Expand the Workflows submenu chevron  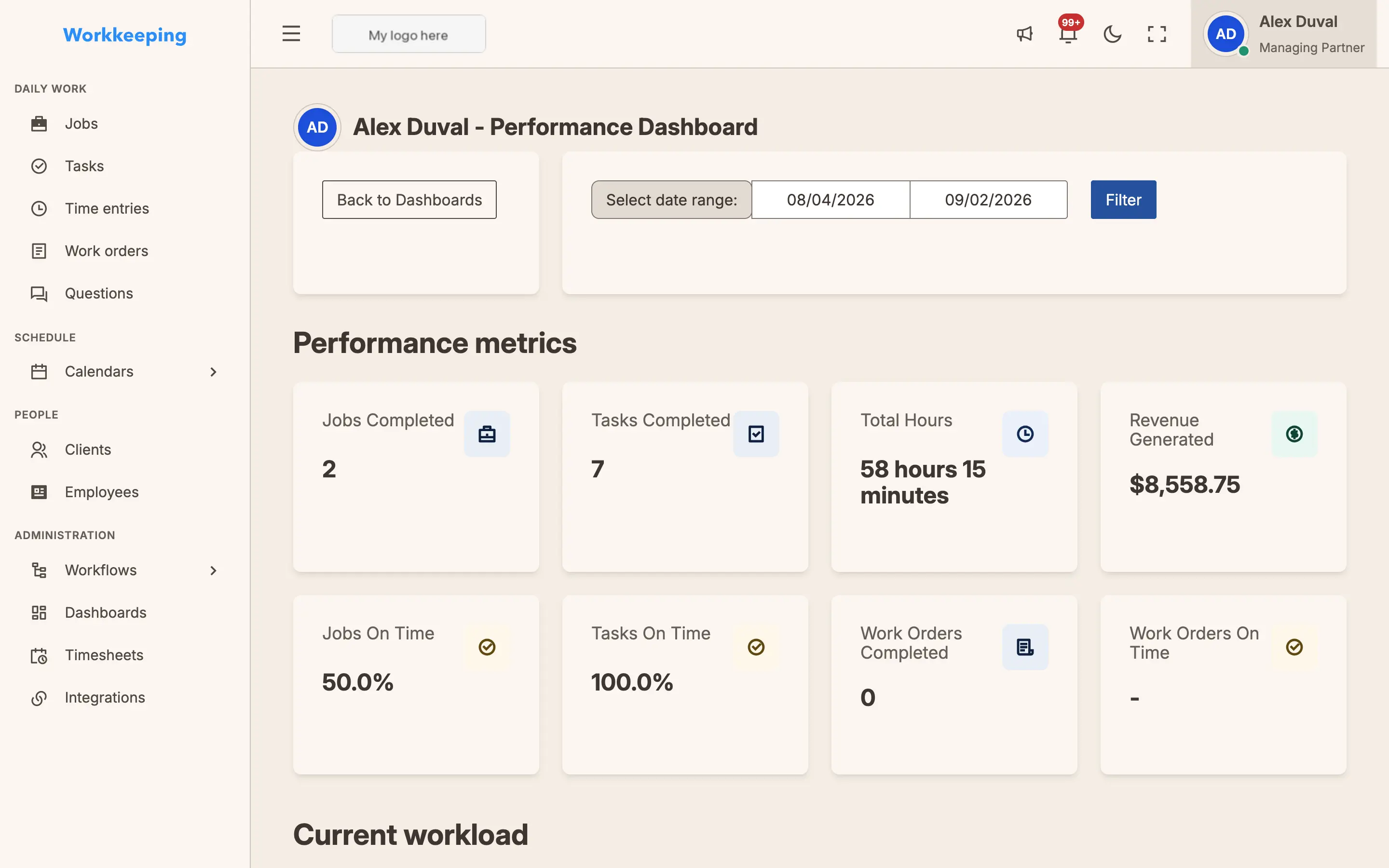pyautogui.click(x=213, y=570)
